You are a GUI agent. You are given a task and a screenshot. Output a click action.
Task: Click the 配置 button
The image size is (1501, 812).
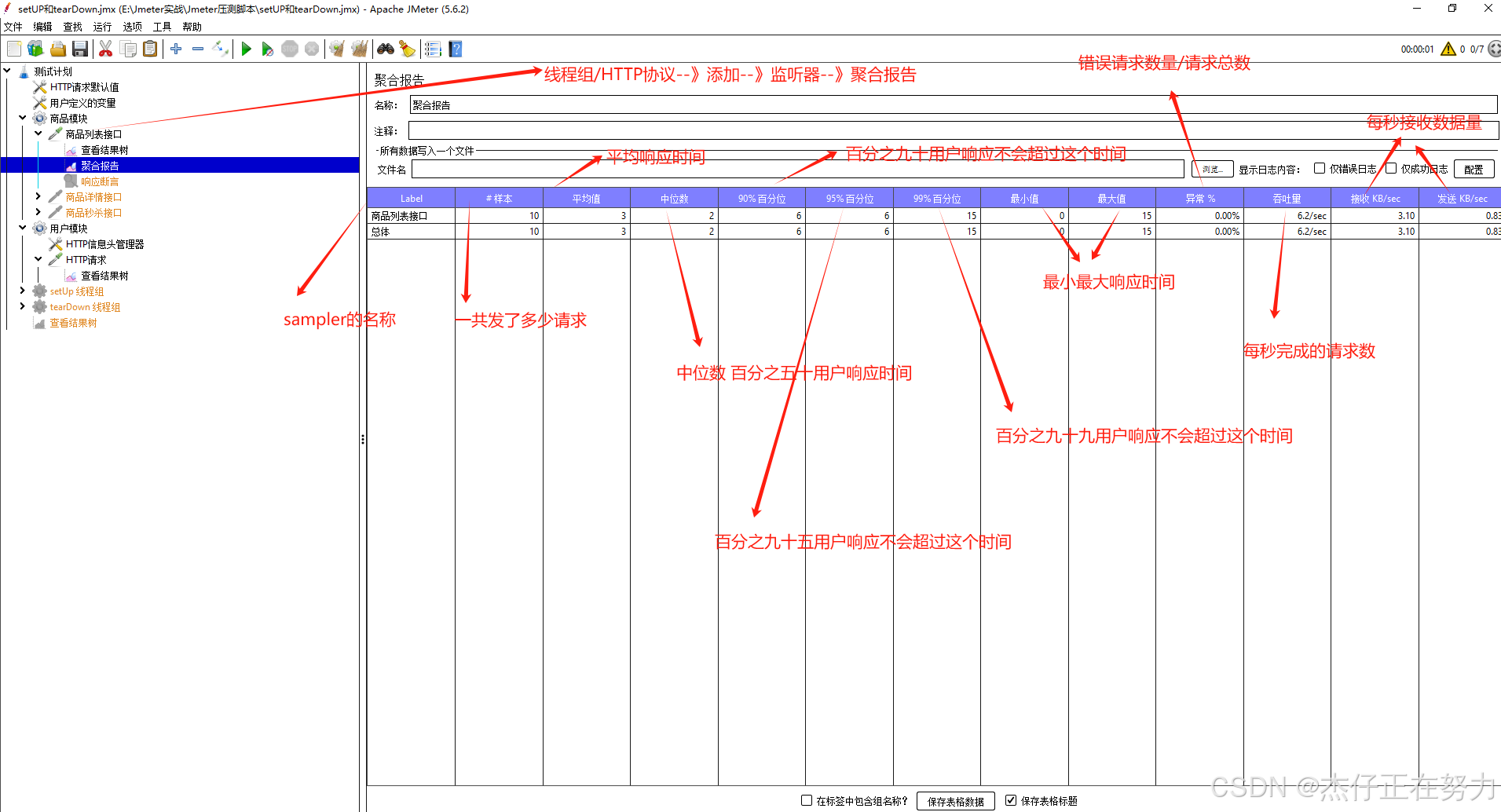point(1474,169)
